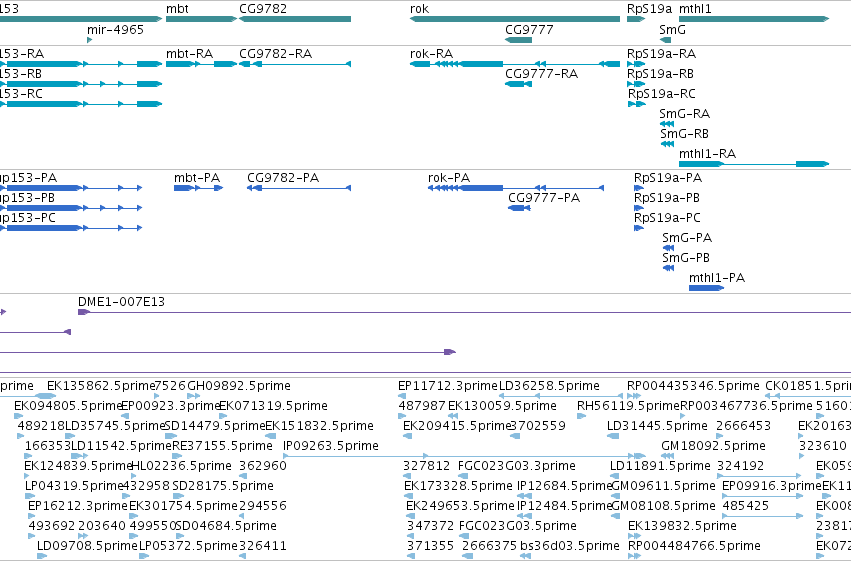Click the EP11712.3prime EST label

pos(448,386)
